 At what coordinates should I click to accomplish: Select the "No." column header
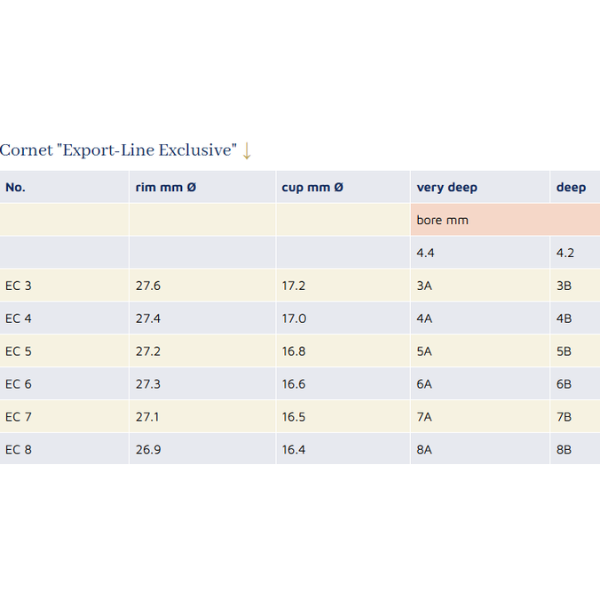pyautogui.click(x=15, y=187)
